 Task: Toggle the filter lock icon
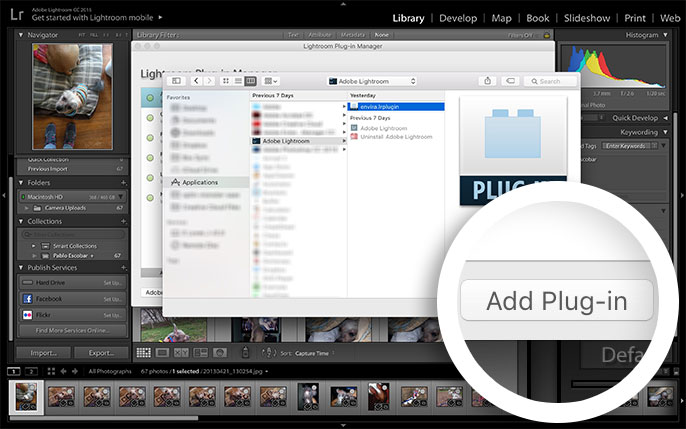coord(546,35)
